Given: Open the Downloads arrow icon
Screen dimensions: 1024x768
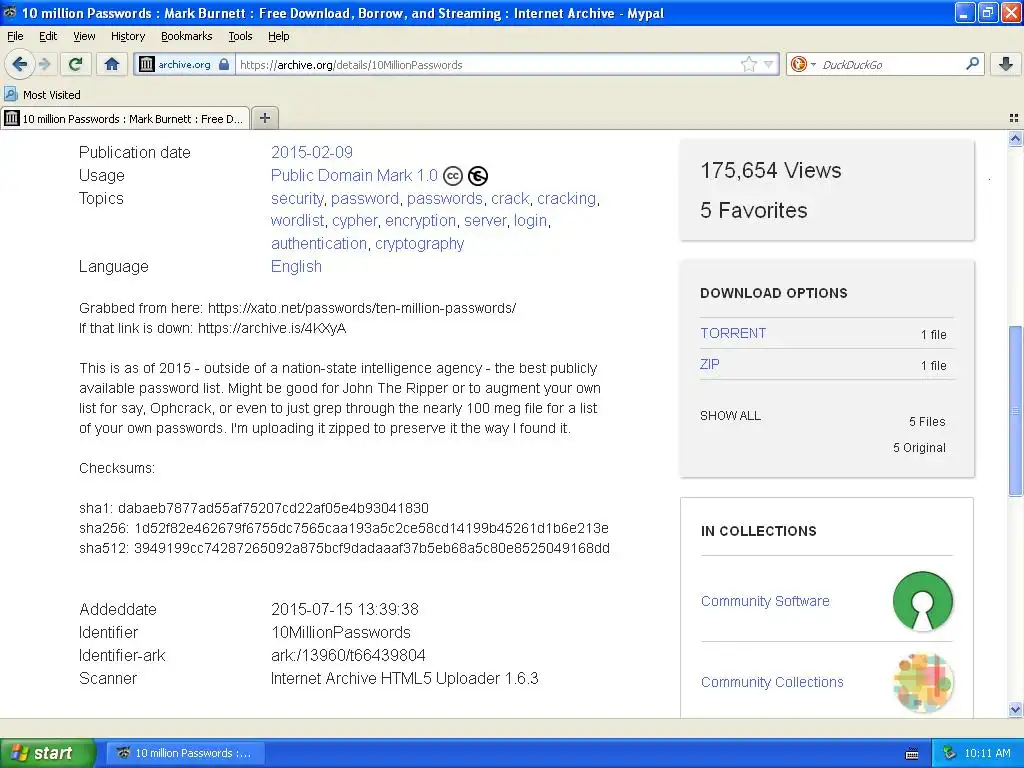Looking at the screenshot, I should point(1006,64).
